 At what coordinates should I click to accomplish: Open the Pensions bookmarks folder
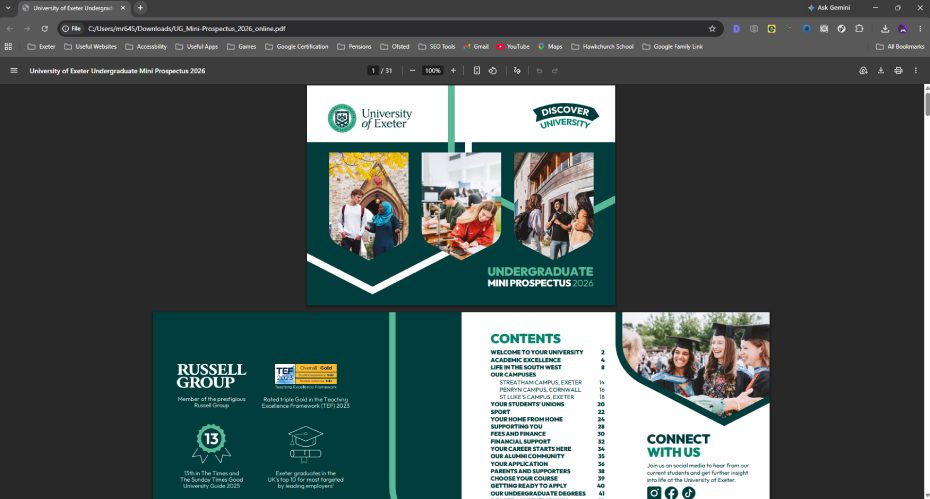pos(354,46)
